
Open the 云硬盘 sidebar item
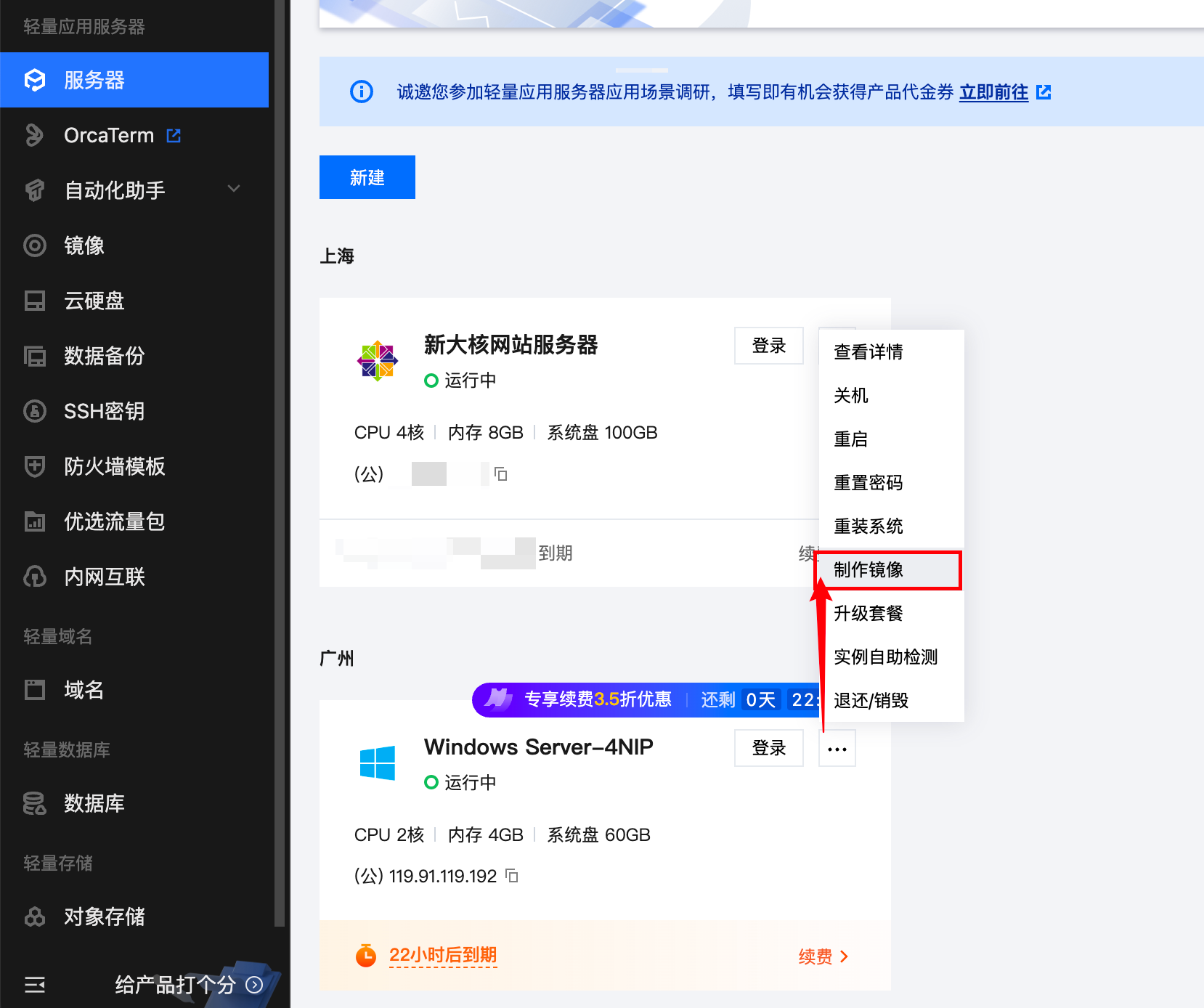pyautogui.click(x=94, y=301)
